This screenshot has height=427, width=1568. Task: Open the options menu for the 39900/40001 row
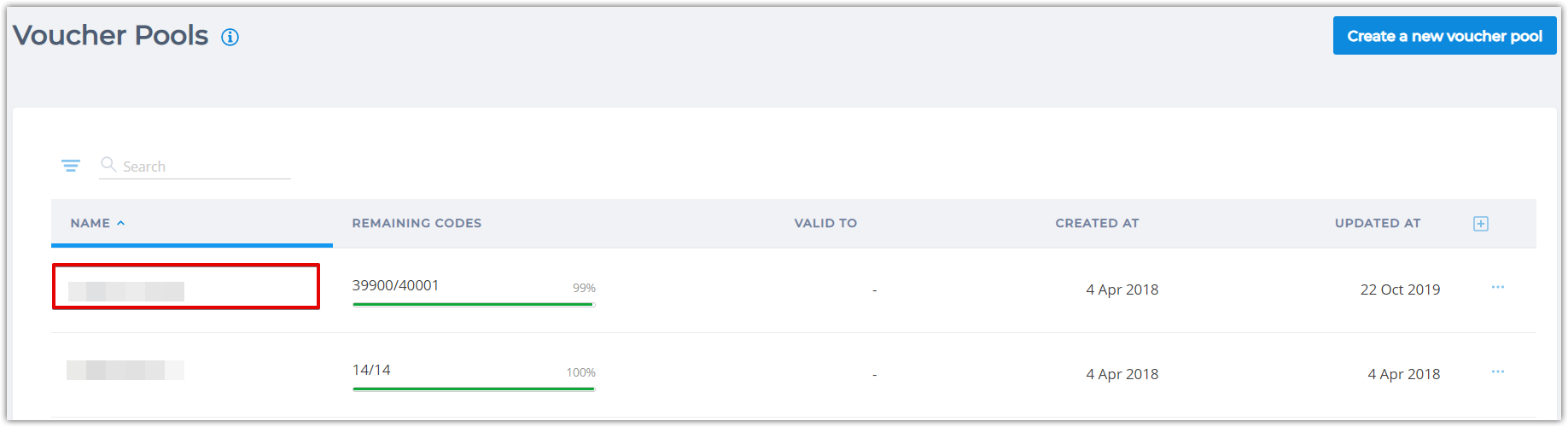(x=1498, y=288)
